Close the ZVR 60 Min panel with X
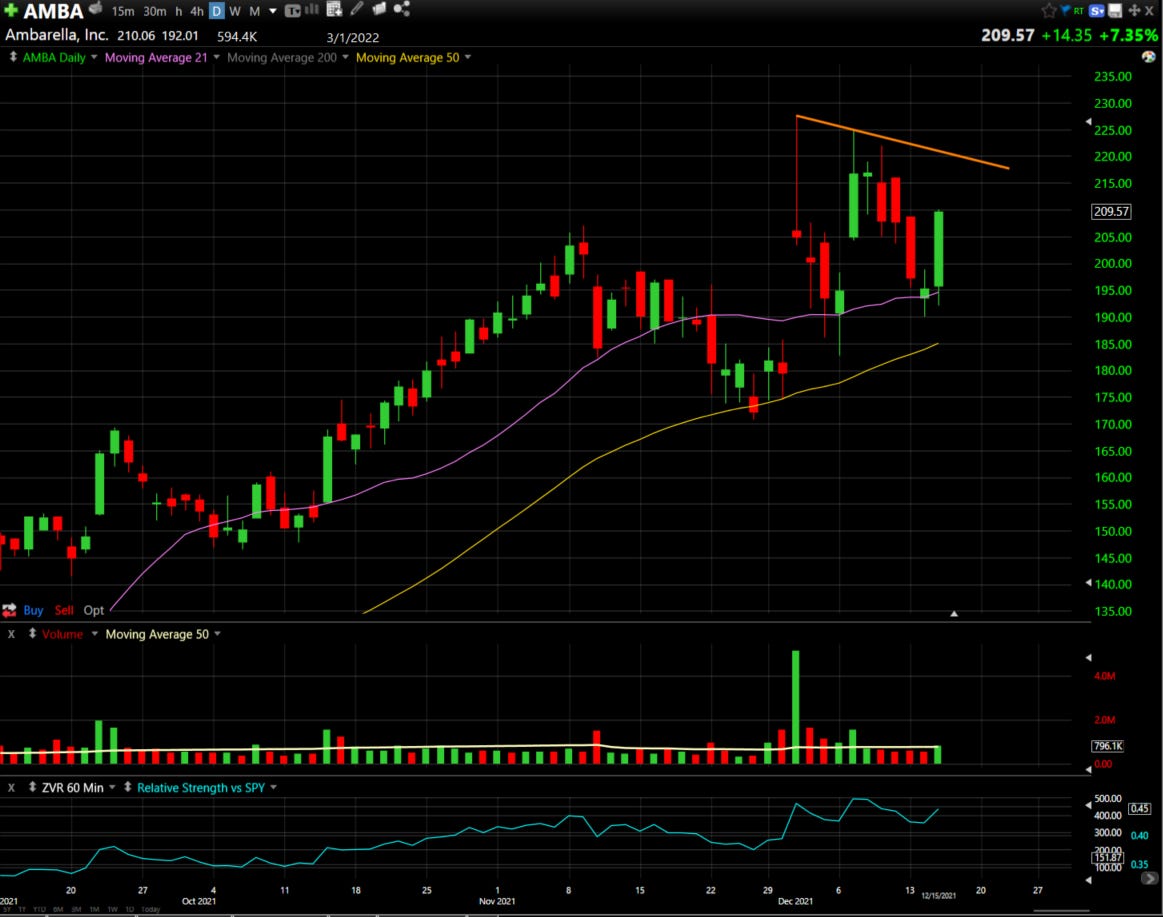Viewport: 1163px width, 917px height. point(11,787)
